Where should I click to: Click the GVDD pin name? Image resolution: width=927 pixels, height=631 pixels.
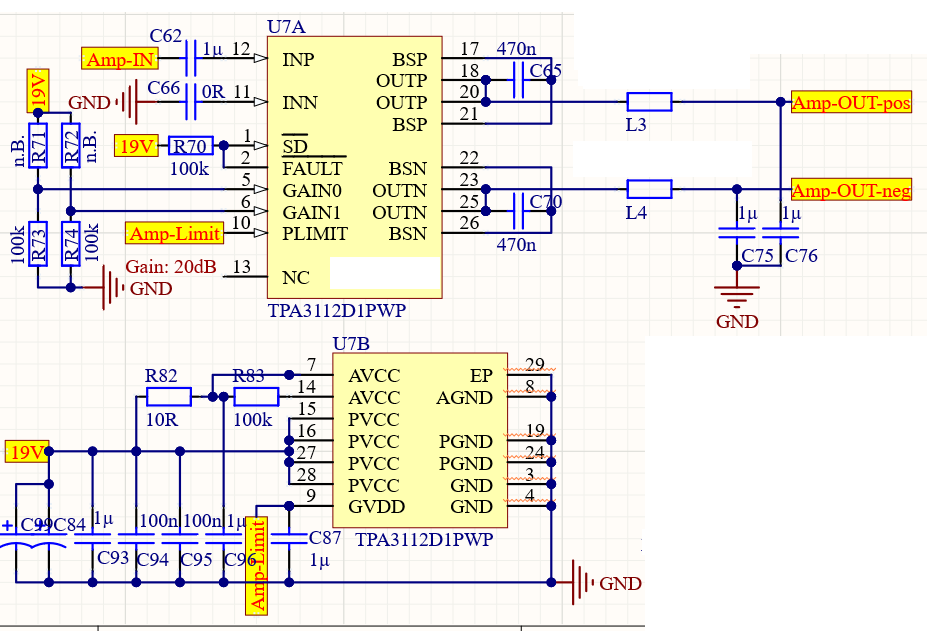(377, 507)
